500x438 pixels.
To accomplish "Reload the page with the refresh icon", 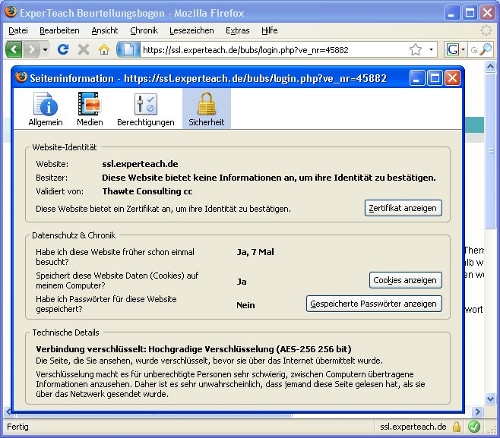I will [x=63, y=50].
